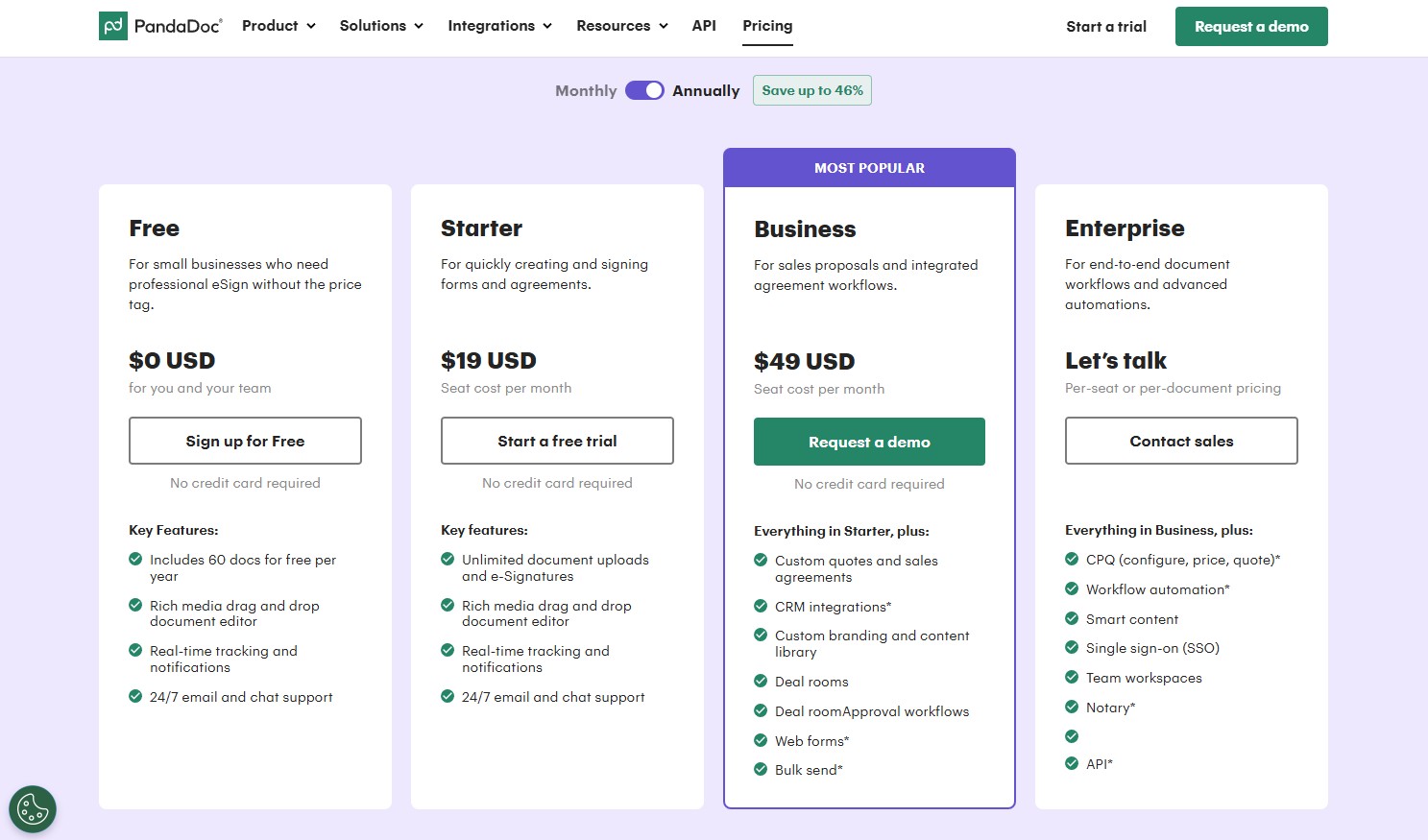Click checkmark icon beside Single sign-on (SSO)
Image resolution: width=1428 pixels, height=840 pixels.
tap(1072, 647)
